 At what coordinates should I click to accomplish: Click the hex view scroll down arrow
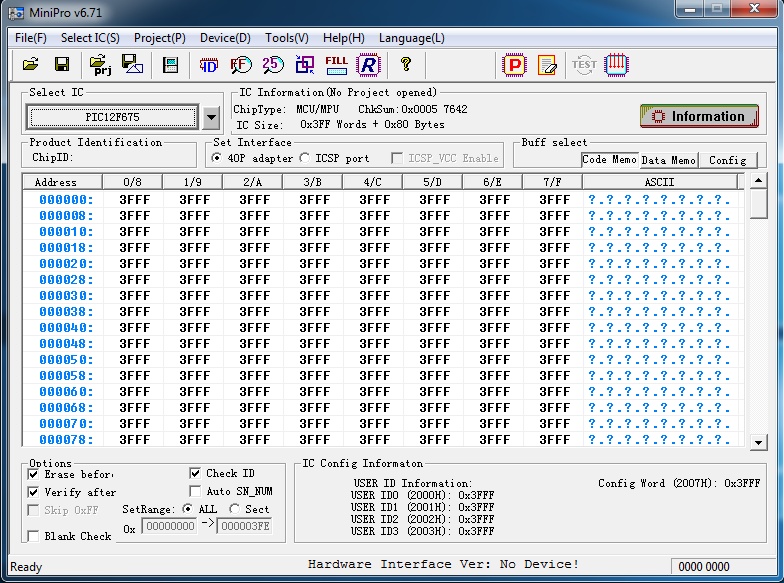758,442
